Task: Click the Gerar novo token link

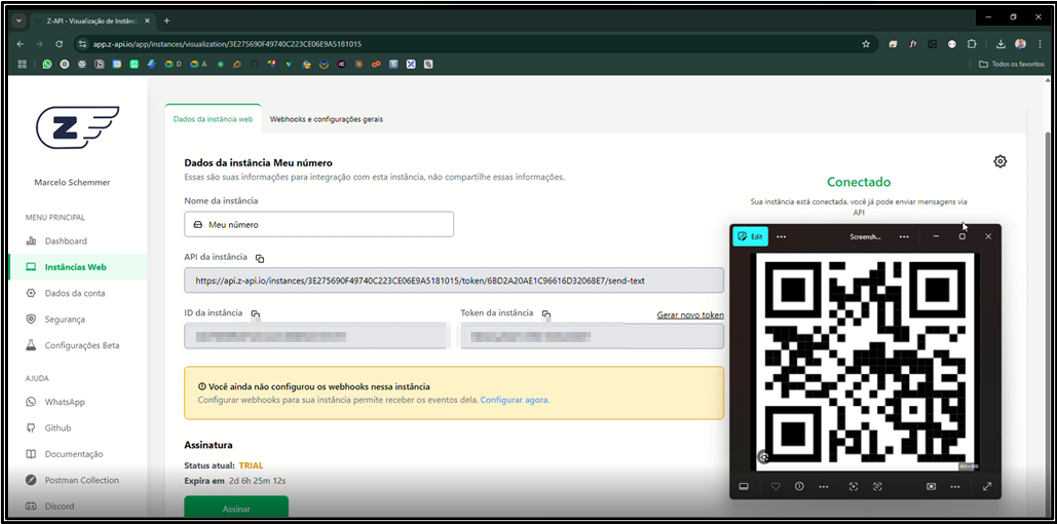Action: tap(690, 315)
